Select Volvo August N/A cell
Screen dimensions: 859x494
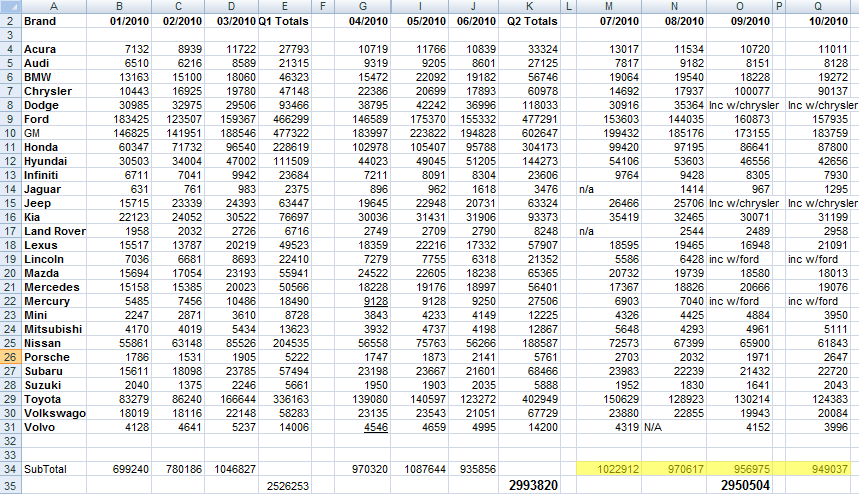[x=674, y=427]
